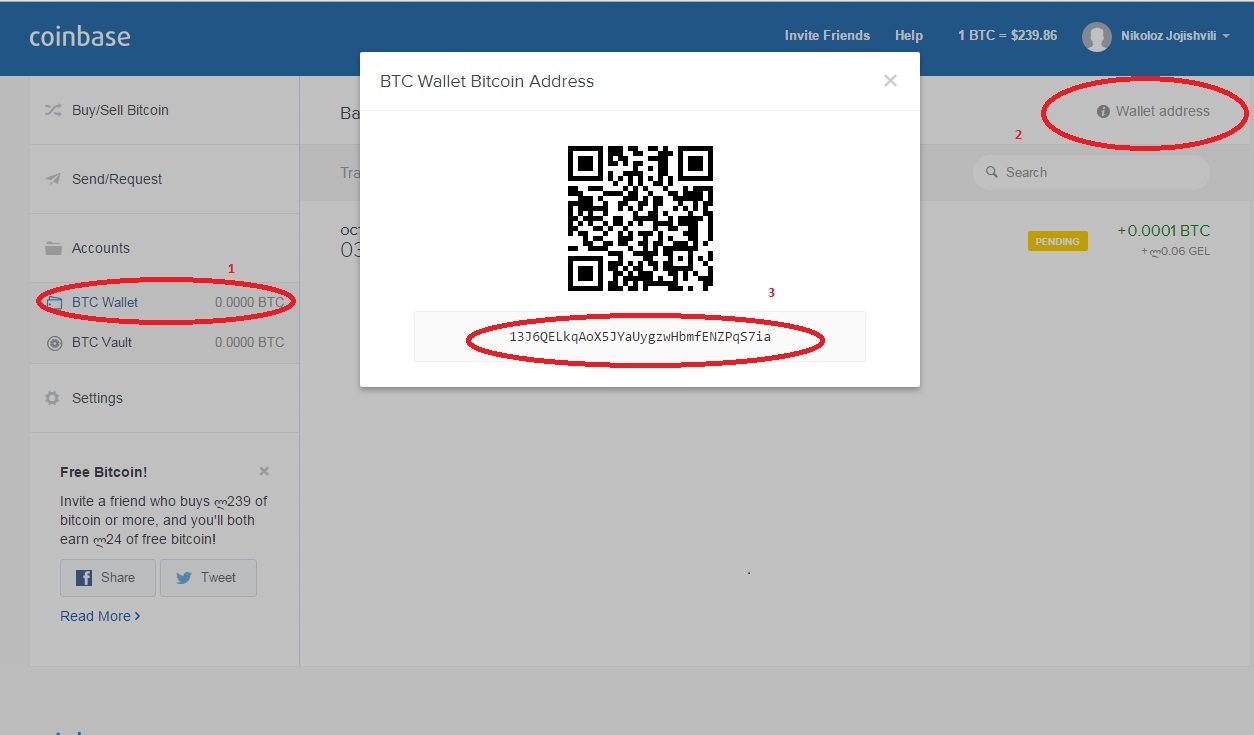This screenshot has height=735, width=1254.
Task: Click the BTC Wallet Bitcoin Address title
Action: (487, 81)
